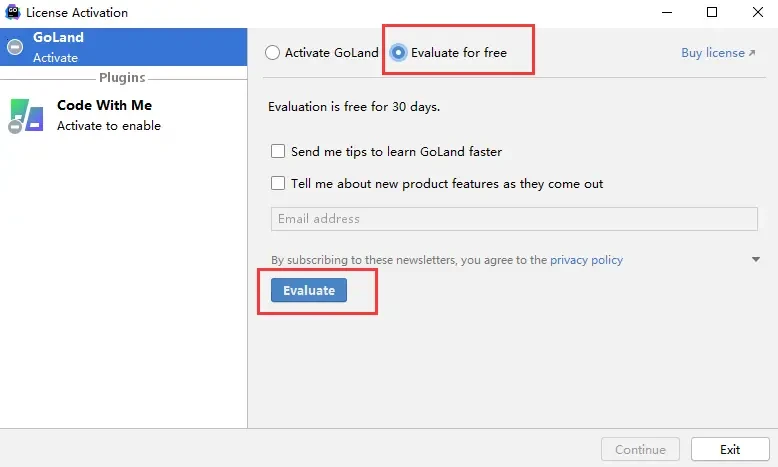This screenshot has width=778, height=467.
Task: Close the License Activation dialog
Action: click(756, 13)
